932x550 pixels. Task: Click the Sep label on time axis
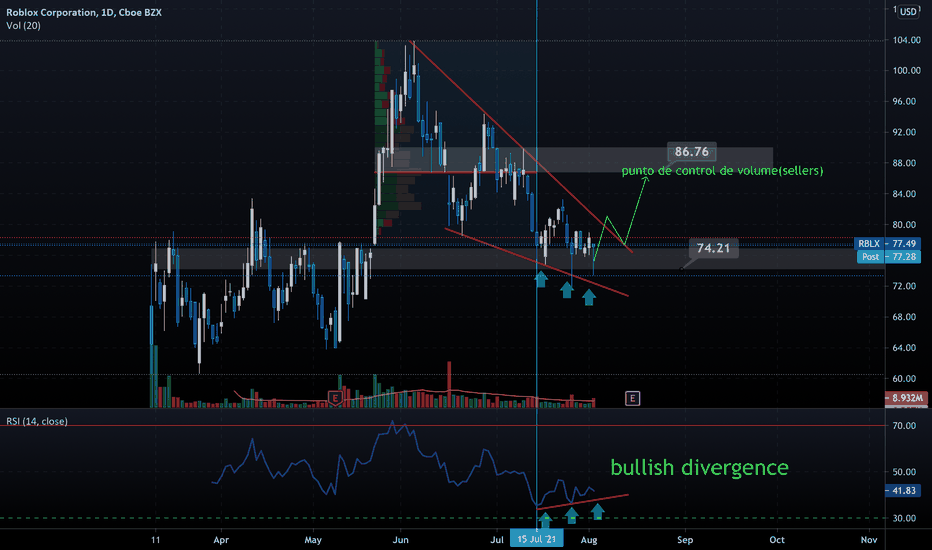pos(685,540)
